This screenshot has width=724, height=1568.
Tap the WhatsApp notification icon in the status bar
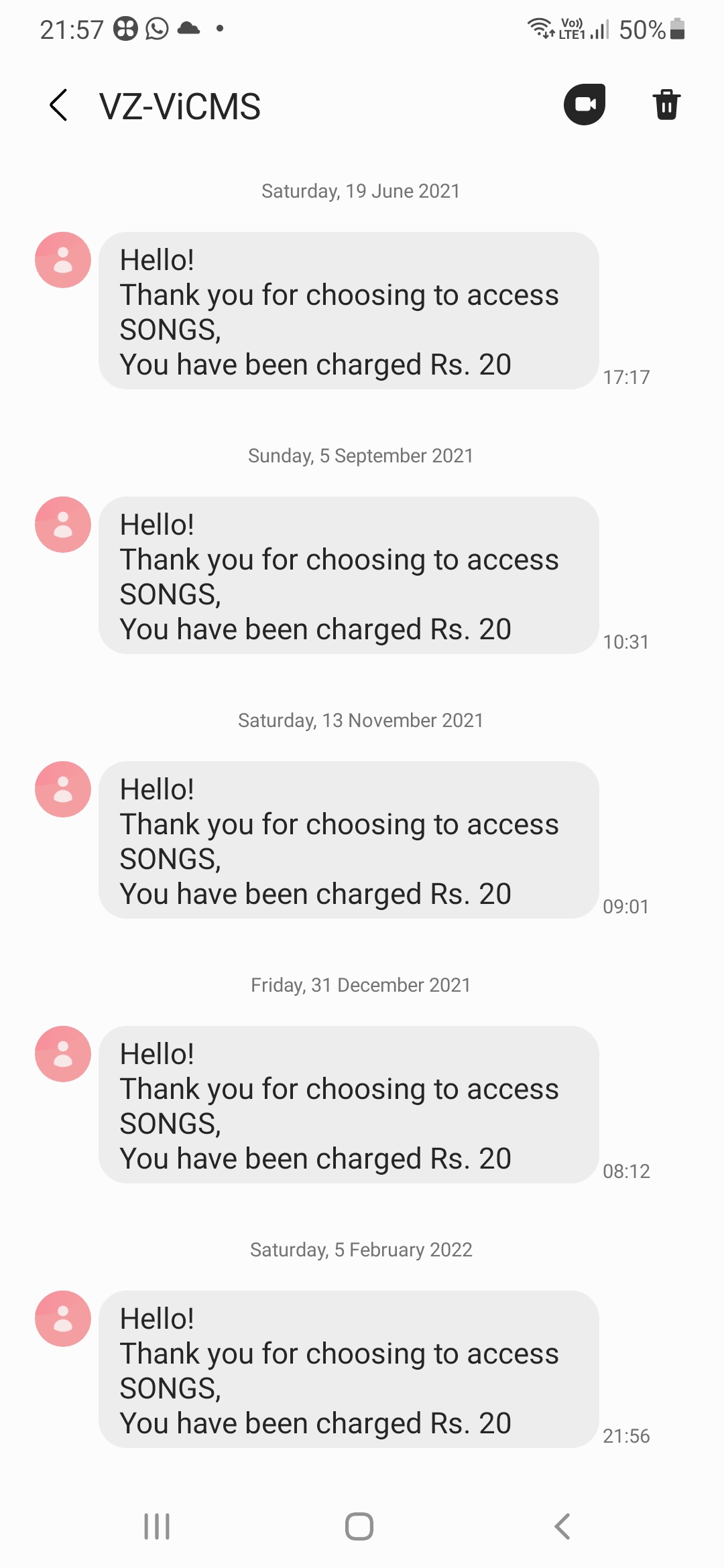(x=157, y=29)
